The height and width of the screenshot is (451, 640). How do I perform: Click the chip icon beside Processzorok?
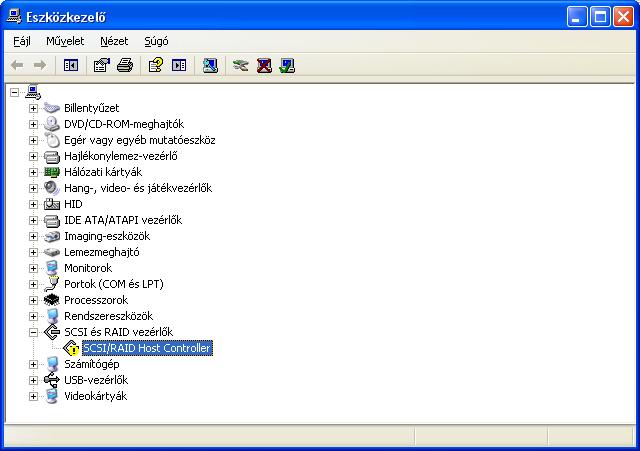51,300
